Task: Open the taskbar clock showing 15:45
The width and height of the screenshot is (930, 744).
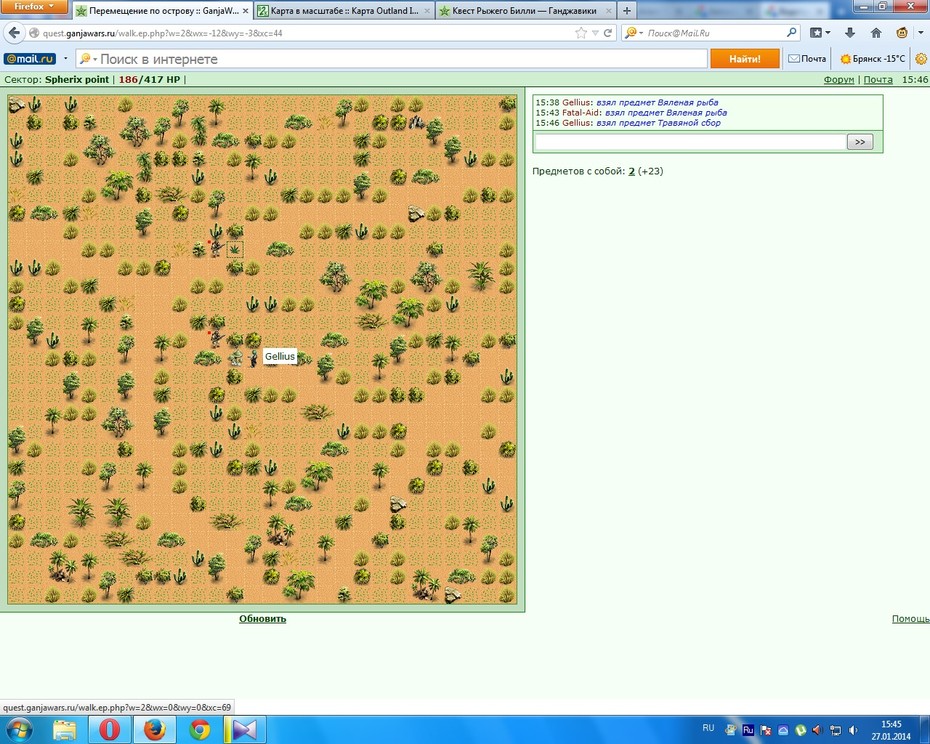Action: 891,730
